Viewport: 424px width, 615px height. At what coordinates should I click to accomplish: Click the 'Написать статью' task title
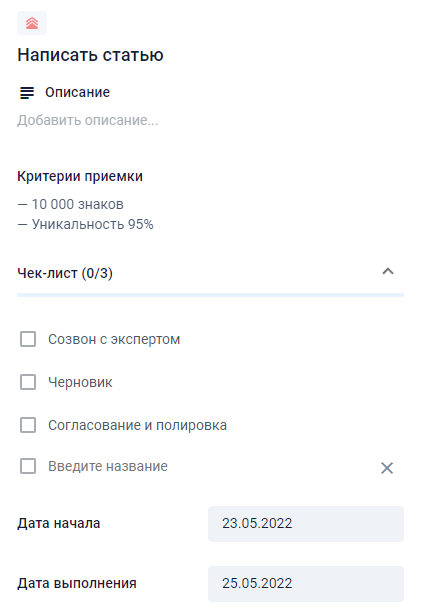point(90,55)
